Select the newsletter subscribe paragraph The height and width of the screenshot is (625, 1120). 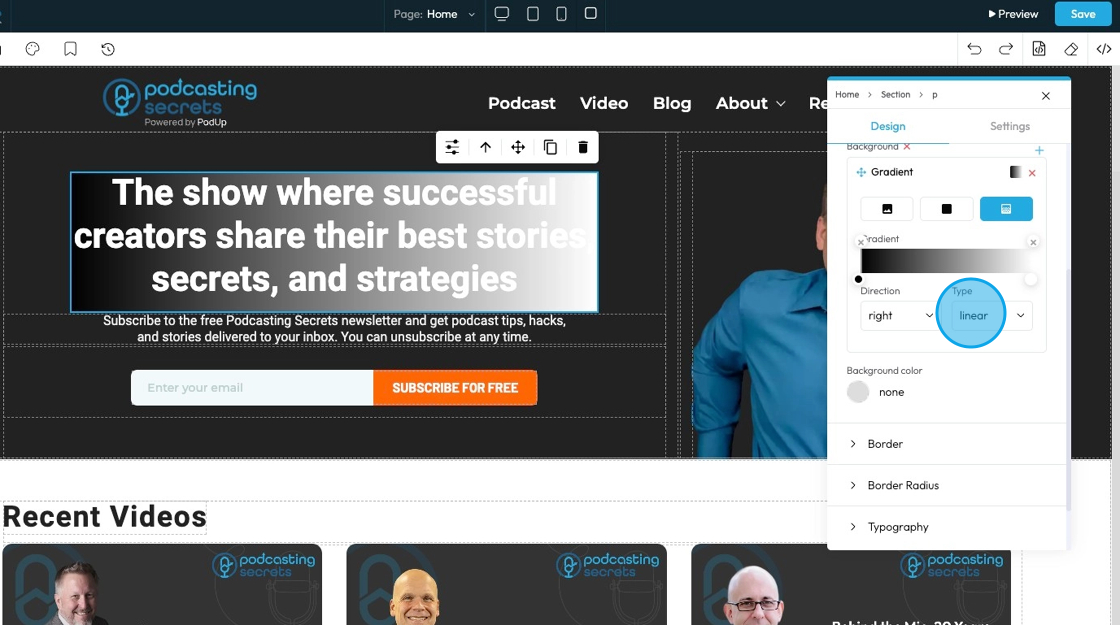(x=334, y=329)
